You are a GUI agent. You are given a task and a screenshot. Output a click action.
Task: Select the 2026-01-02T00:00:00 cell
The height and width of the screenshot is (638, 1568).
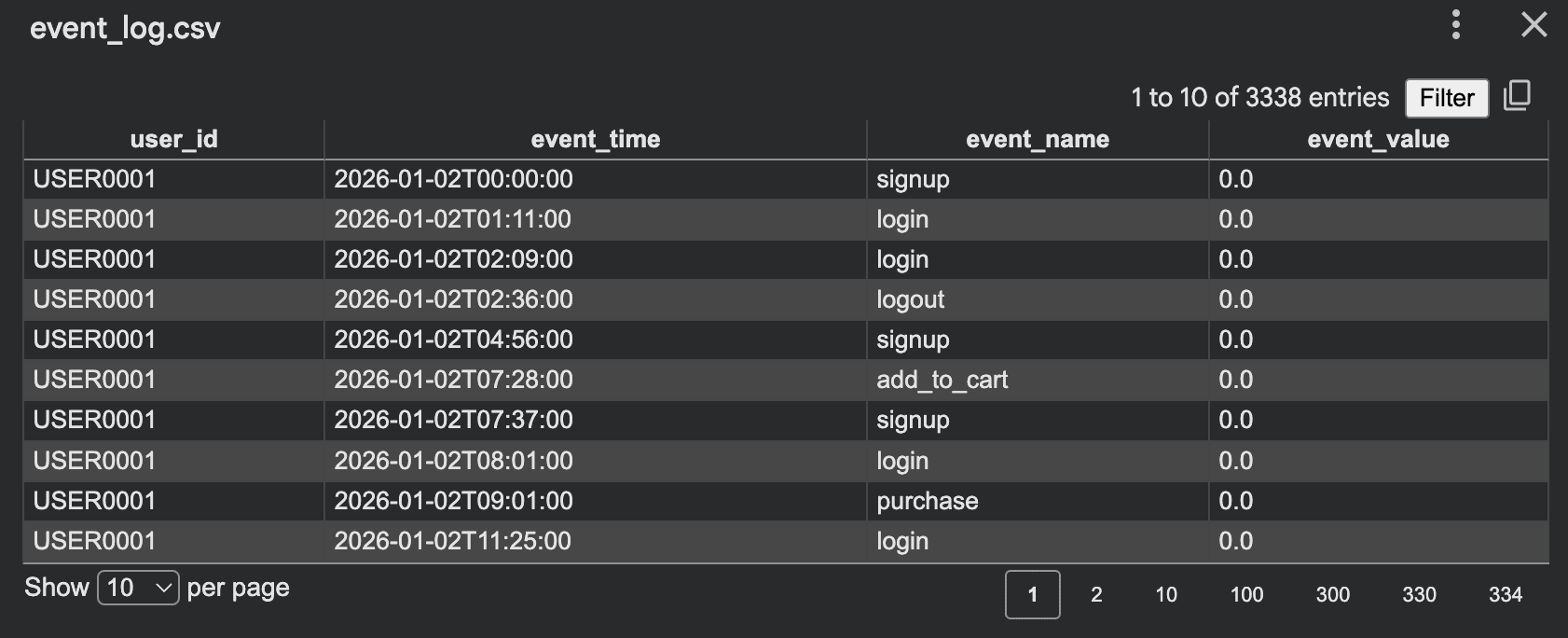point(596,179)
